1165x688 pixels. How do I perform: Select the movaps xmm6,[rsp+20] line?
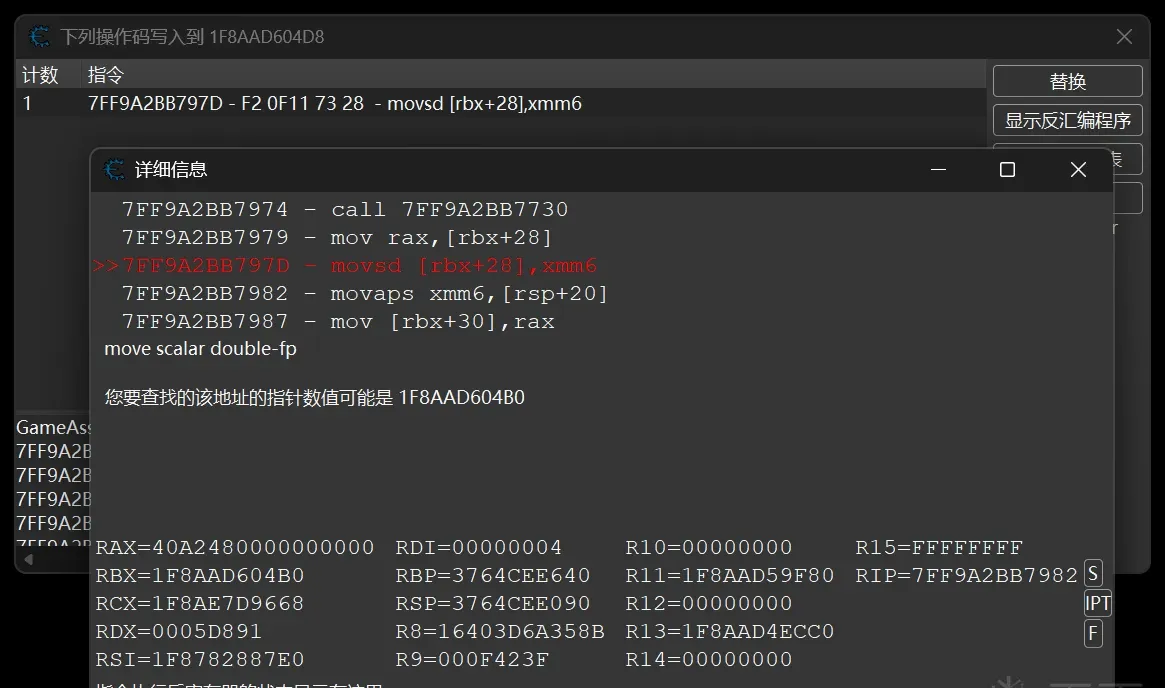(x=365, y=294)
